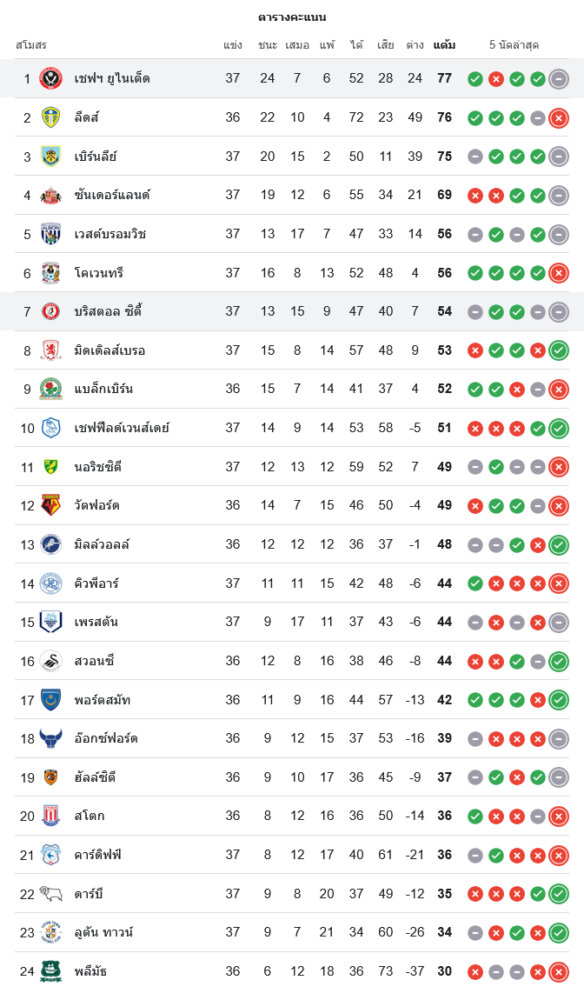
Task: Open the โคเวนทรี team link
Action: [98, 273]
